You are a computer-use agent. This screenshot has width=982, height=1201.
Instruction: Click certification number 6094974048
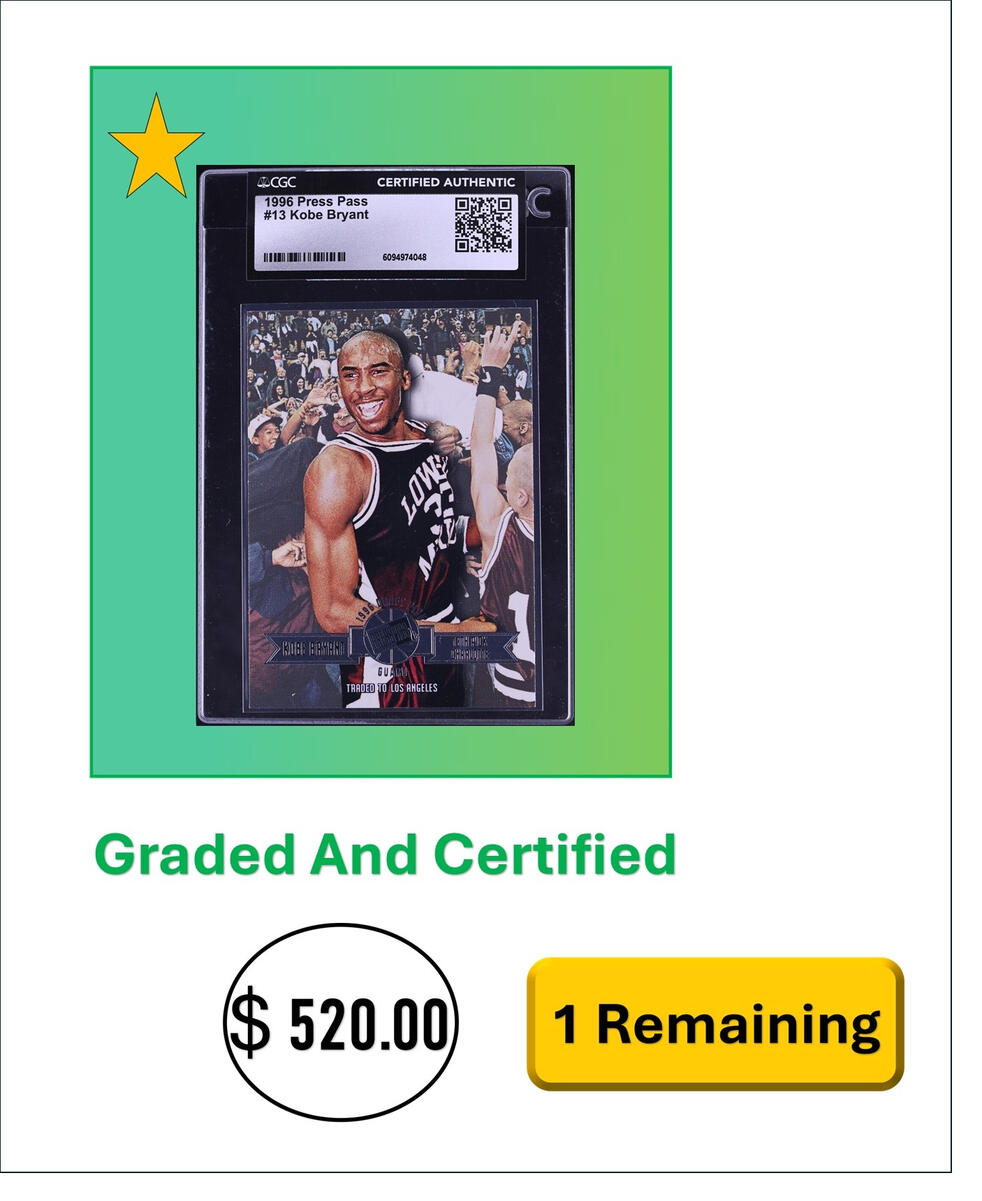click(404, 257)
